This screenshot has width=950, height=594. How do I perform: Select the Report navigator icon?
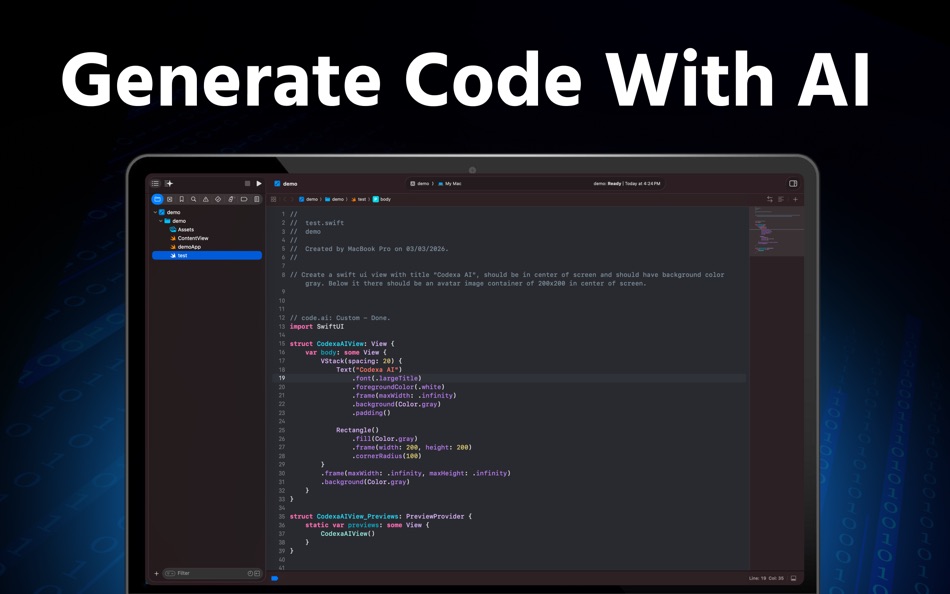pyautogui.click(x=257, y=199)
